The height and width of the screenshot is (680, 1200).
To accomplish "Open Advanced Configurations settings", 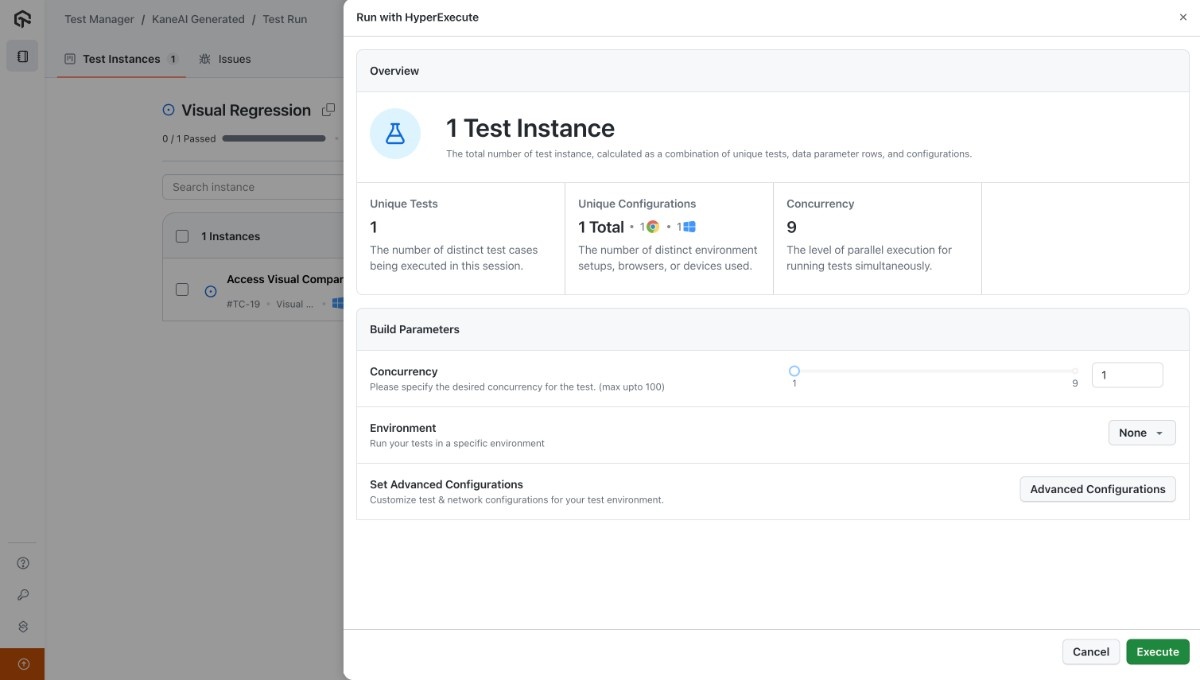I will (1097, 489).
